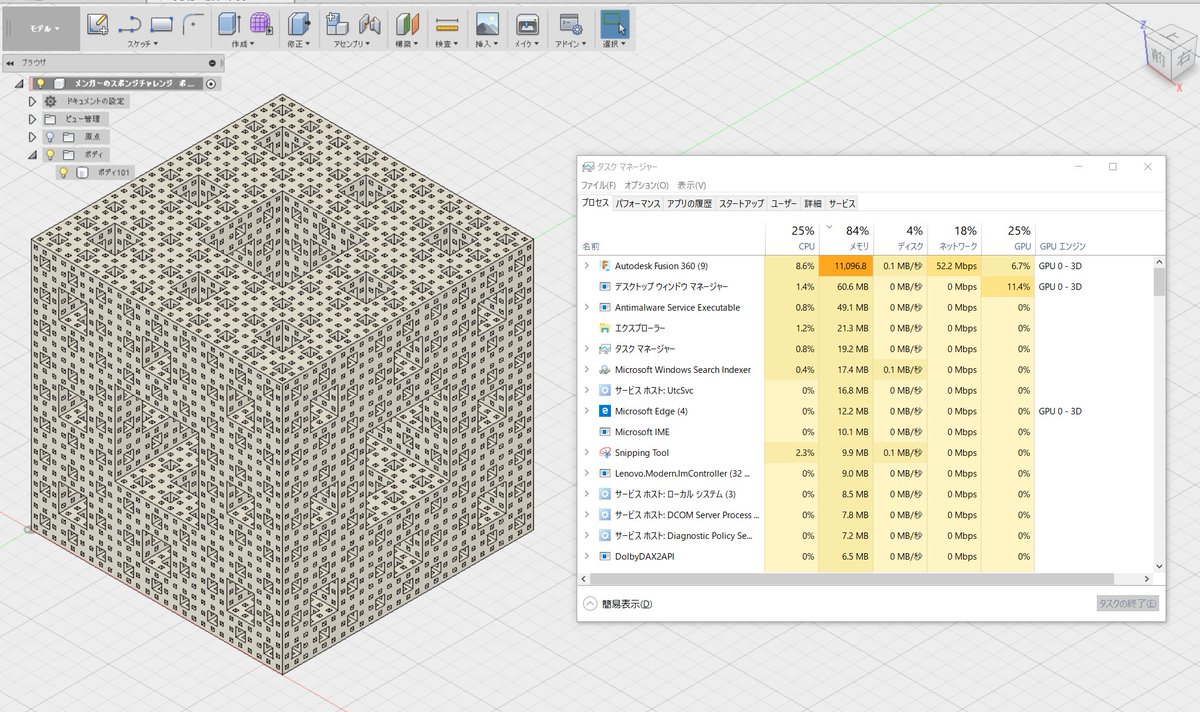1200x712 pixels.
Task: Toggle the Bodies (ボディ) folder lightbulb
Action: [50, 155]
